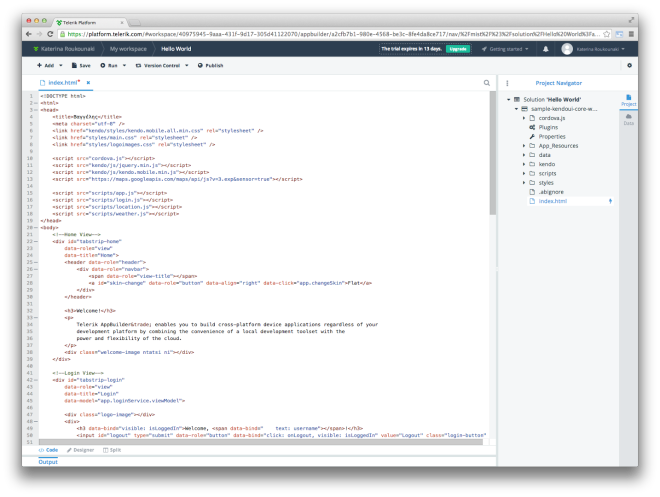
Task: Open the Chrome menu icon
Action: click(x=631, y=34)
